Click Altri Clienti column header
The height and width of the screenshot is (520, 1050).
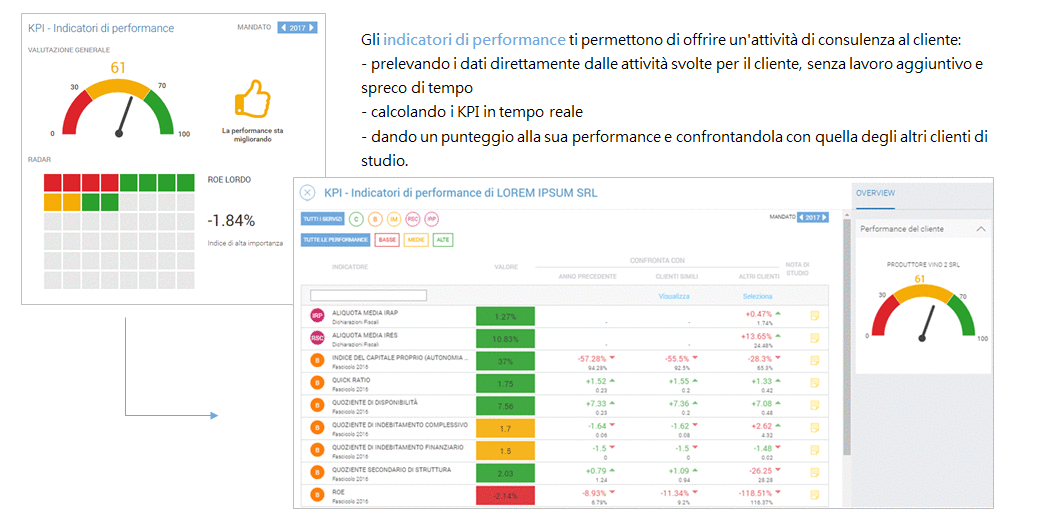(759, 276)
